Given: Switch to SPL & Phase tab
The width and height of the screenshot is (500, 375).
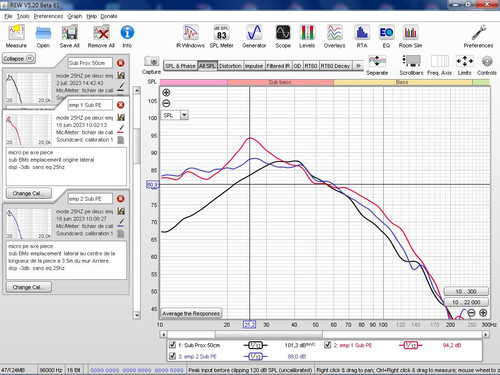Looking at the screenshot, I should [180, 66].
